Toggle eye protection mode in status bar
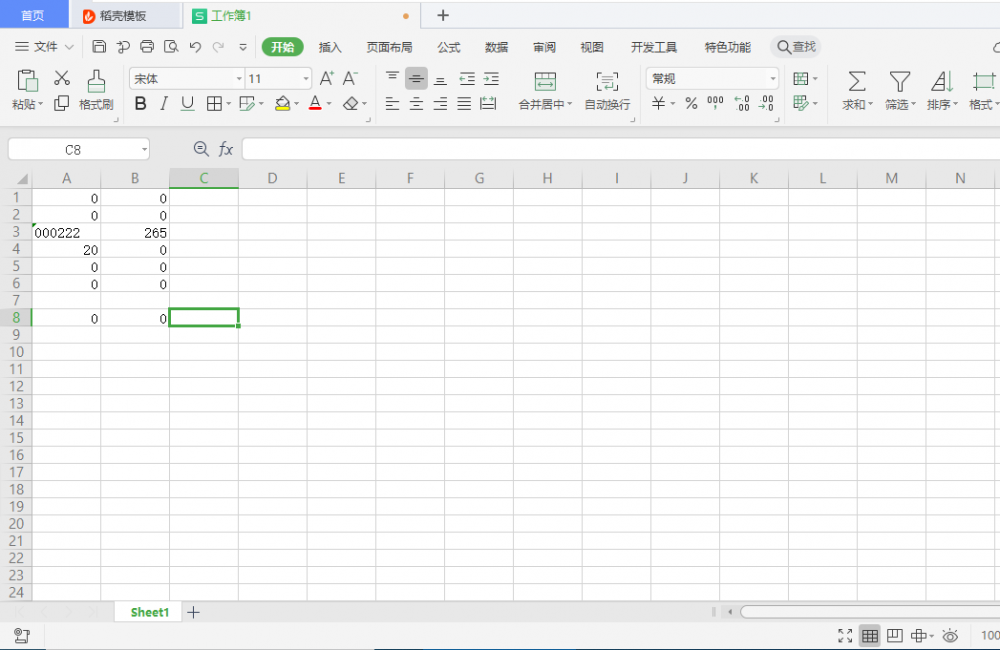The width and height of the screenshot is (1000, 650). pos(950,636)
